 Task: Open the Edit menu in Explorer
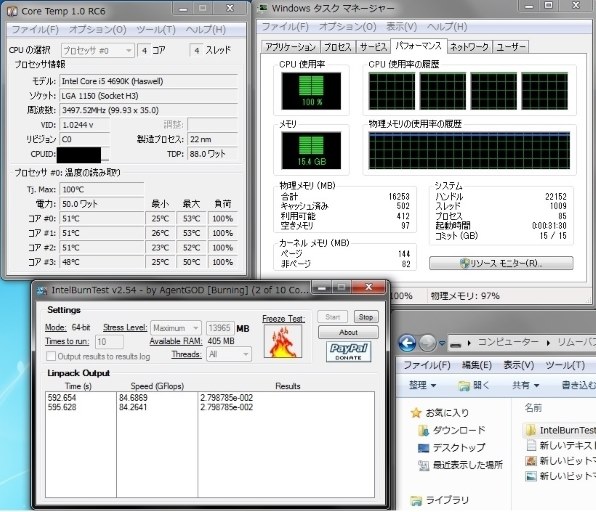[x=477, y=365]
